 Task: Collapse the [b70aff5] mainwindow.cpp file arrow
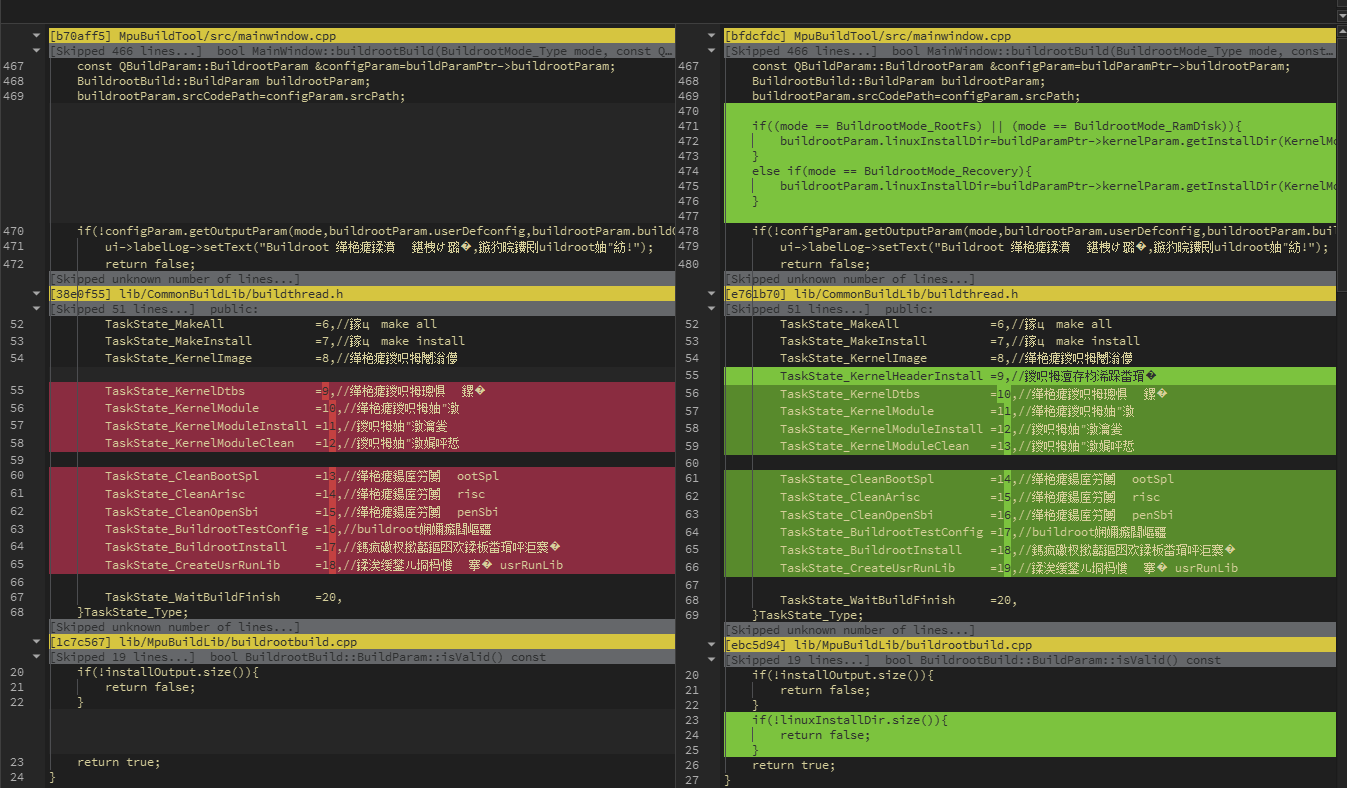[x=38, y=36]
